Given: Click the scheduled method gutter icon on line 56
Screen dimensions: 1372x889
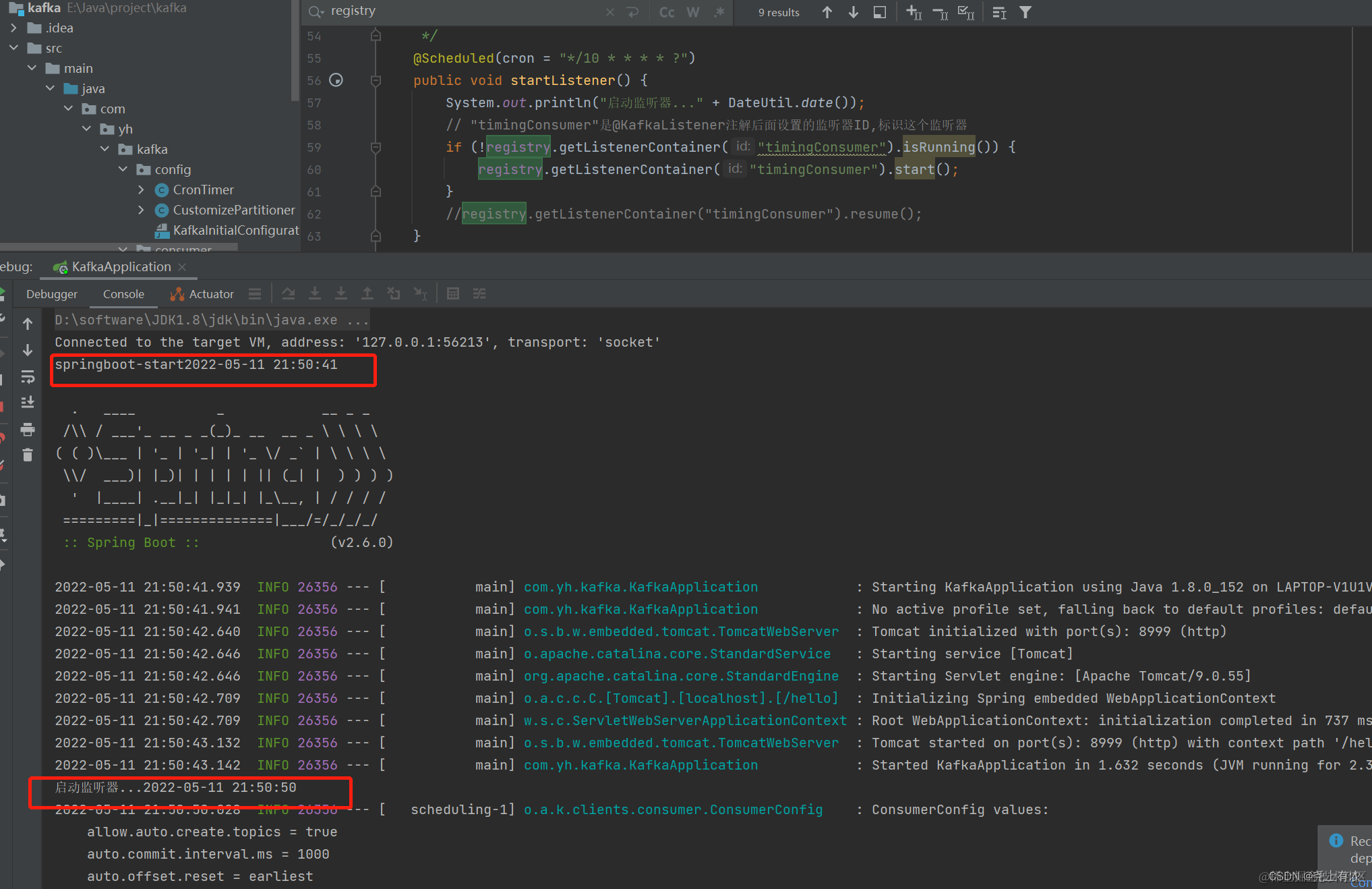Looking at the screenshot, I should click(x=336, y=80).
